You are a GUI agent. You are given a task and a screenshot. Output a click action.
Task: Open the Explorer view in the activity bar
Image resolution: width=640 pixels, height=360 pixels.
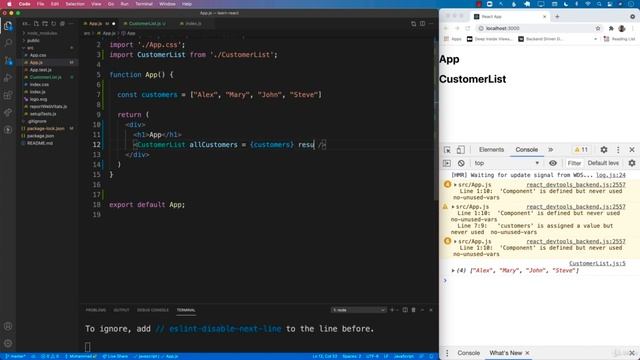[x=8, y=26]
